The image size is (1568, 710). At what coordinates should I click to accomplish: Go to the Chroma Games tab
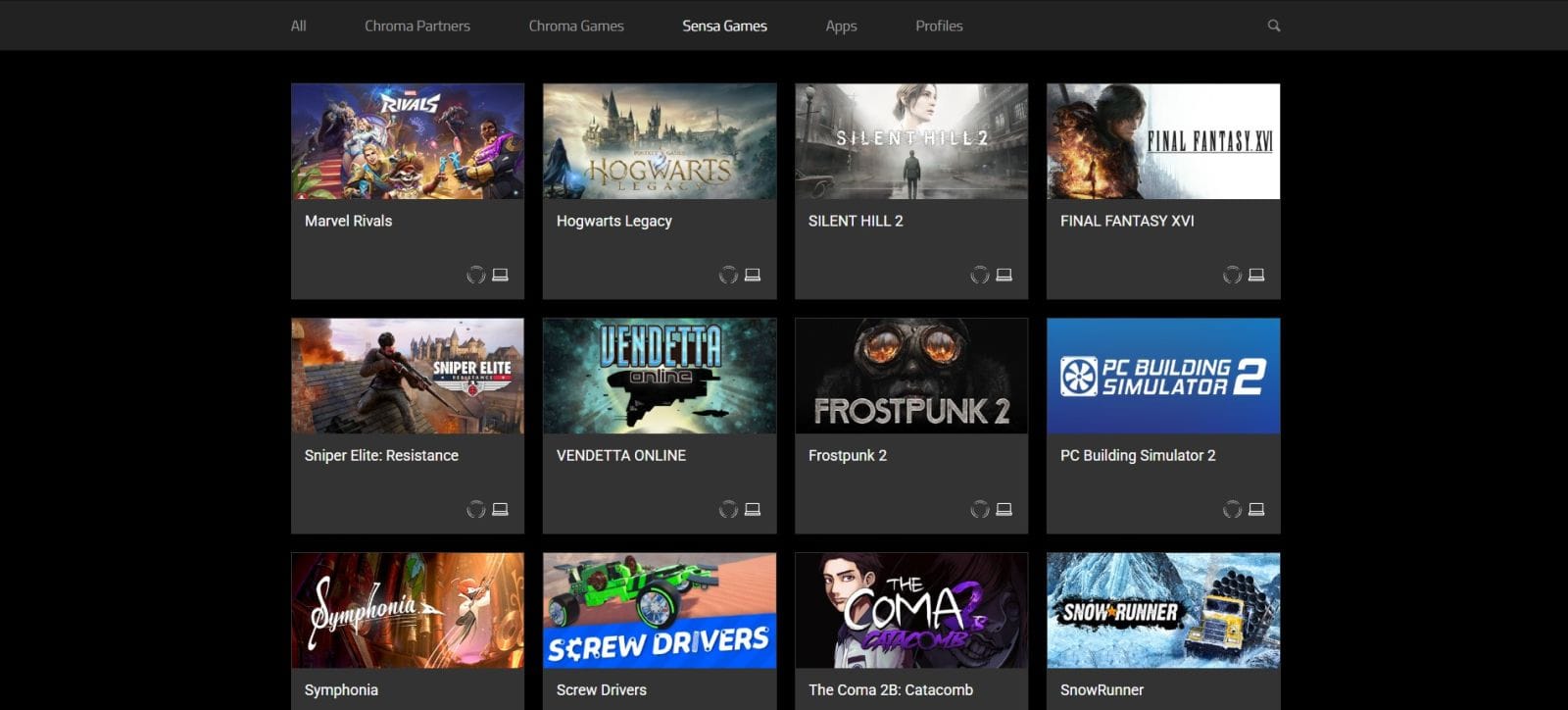pos(576,25)
